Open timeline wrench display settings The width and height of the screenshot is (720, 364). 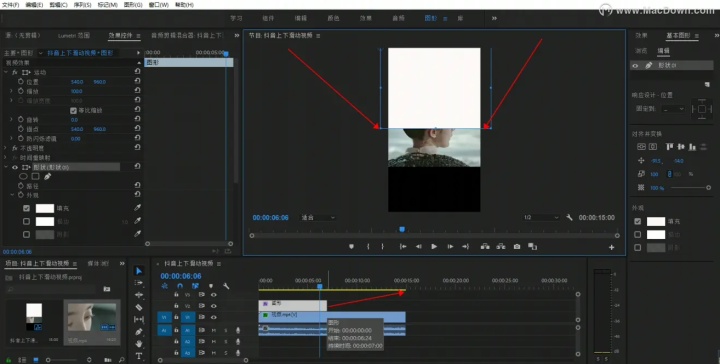[x=226, y=286]
